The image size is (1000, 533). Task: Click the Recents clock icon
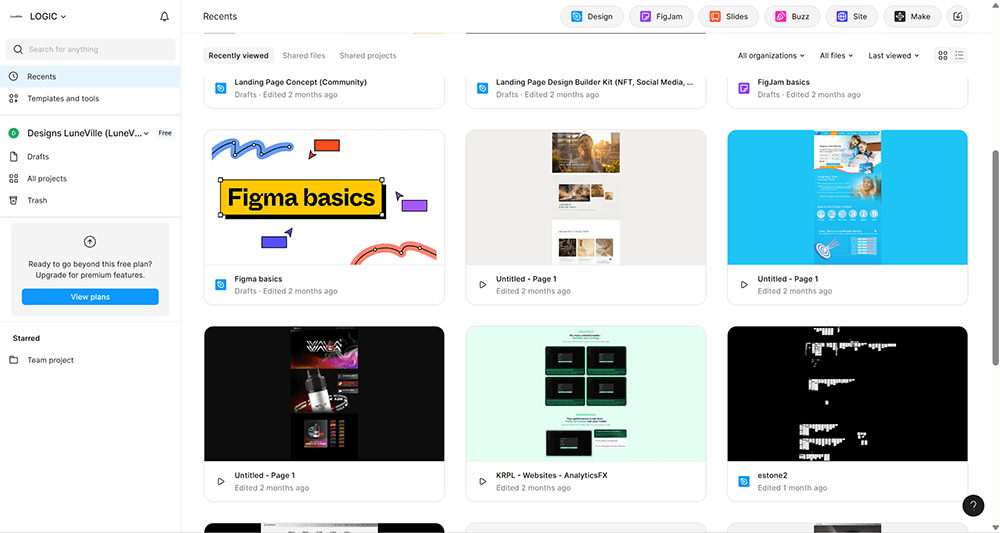coord(13,77)
